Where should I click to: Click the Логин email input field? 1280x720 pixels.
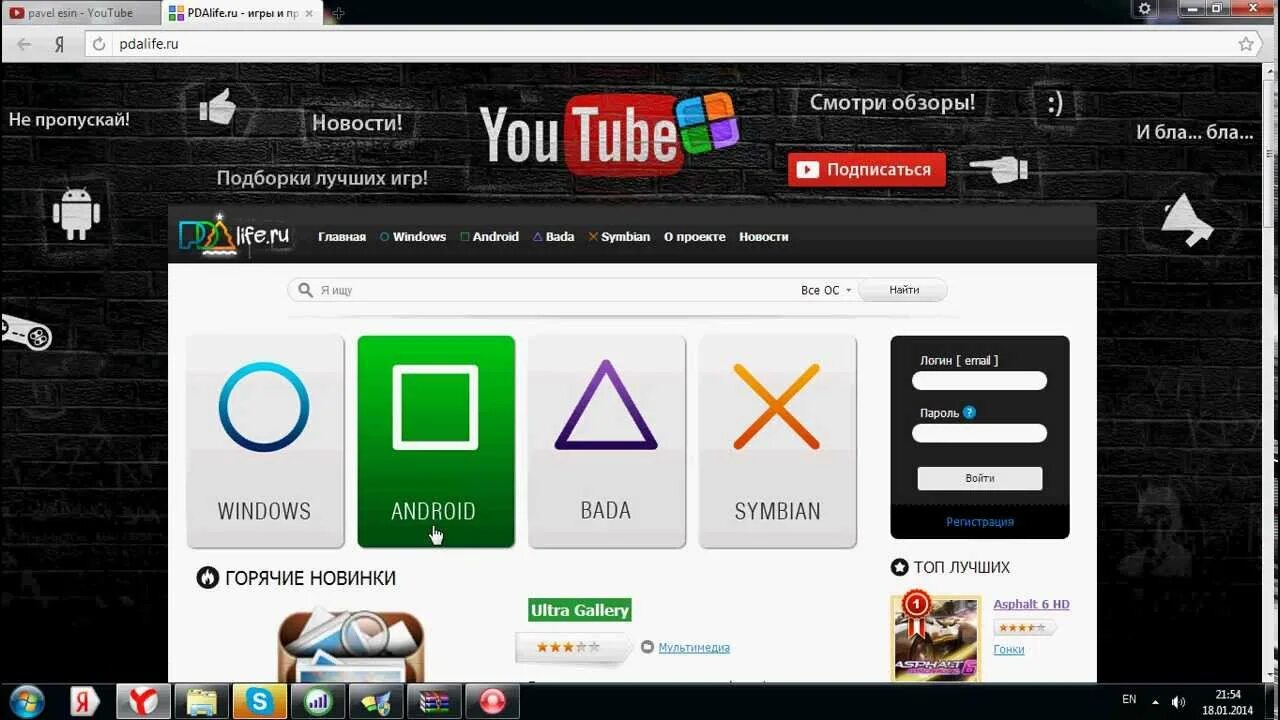pos(979,381)
